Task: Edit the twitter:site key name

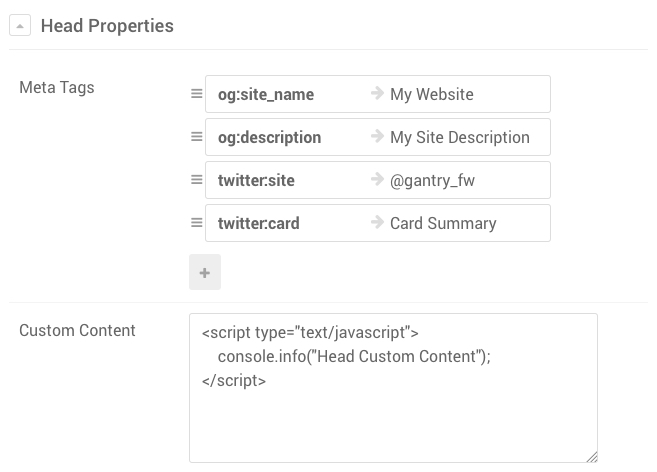Action: tap(256, 181)
